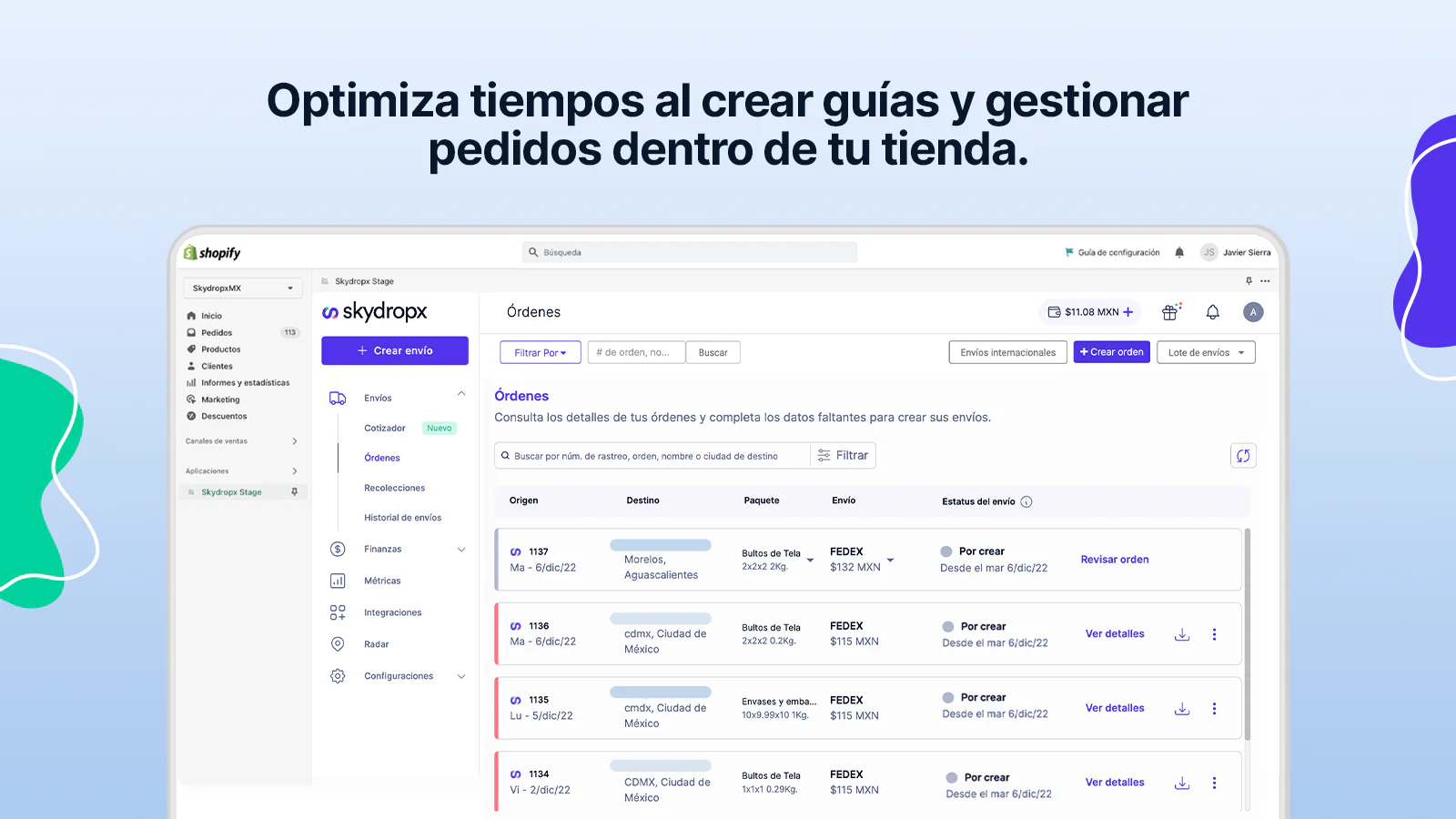Image resolution: width=1456 pixels, height=819 pixels.
Task: Expand the Configuraciones section chevron
Action: [x=461, y=677]
